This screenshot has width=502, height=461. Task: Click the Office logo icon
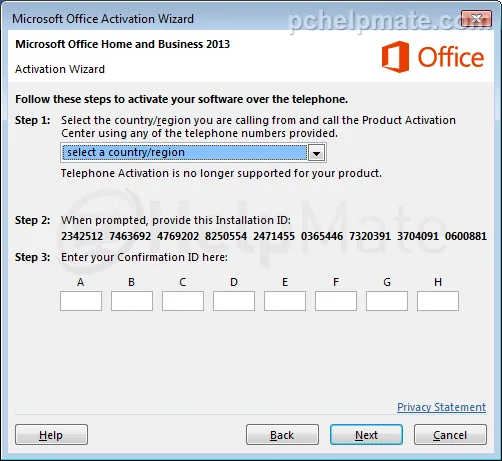coord(395,57)
